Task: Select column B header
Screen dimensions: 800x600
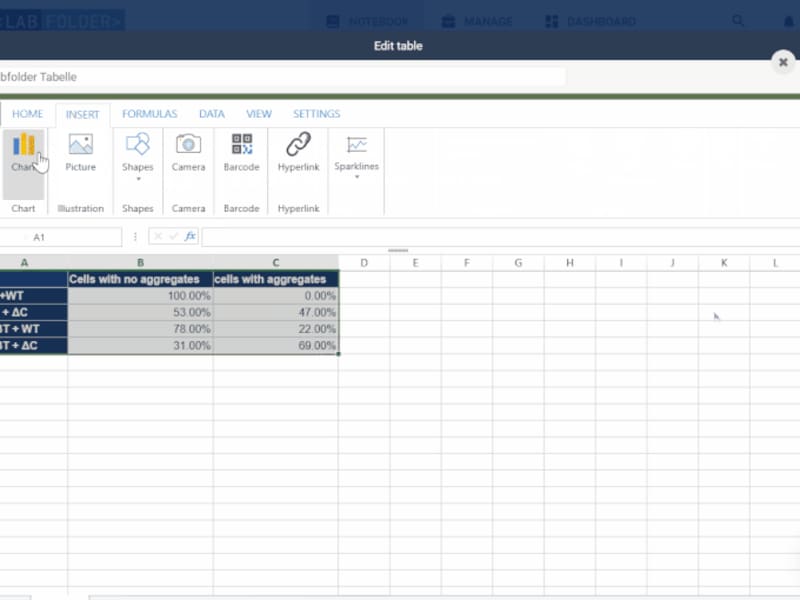Action: pos(140,263)
